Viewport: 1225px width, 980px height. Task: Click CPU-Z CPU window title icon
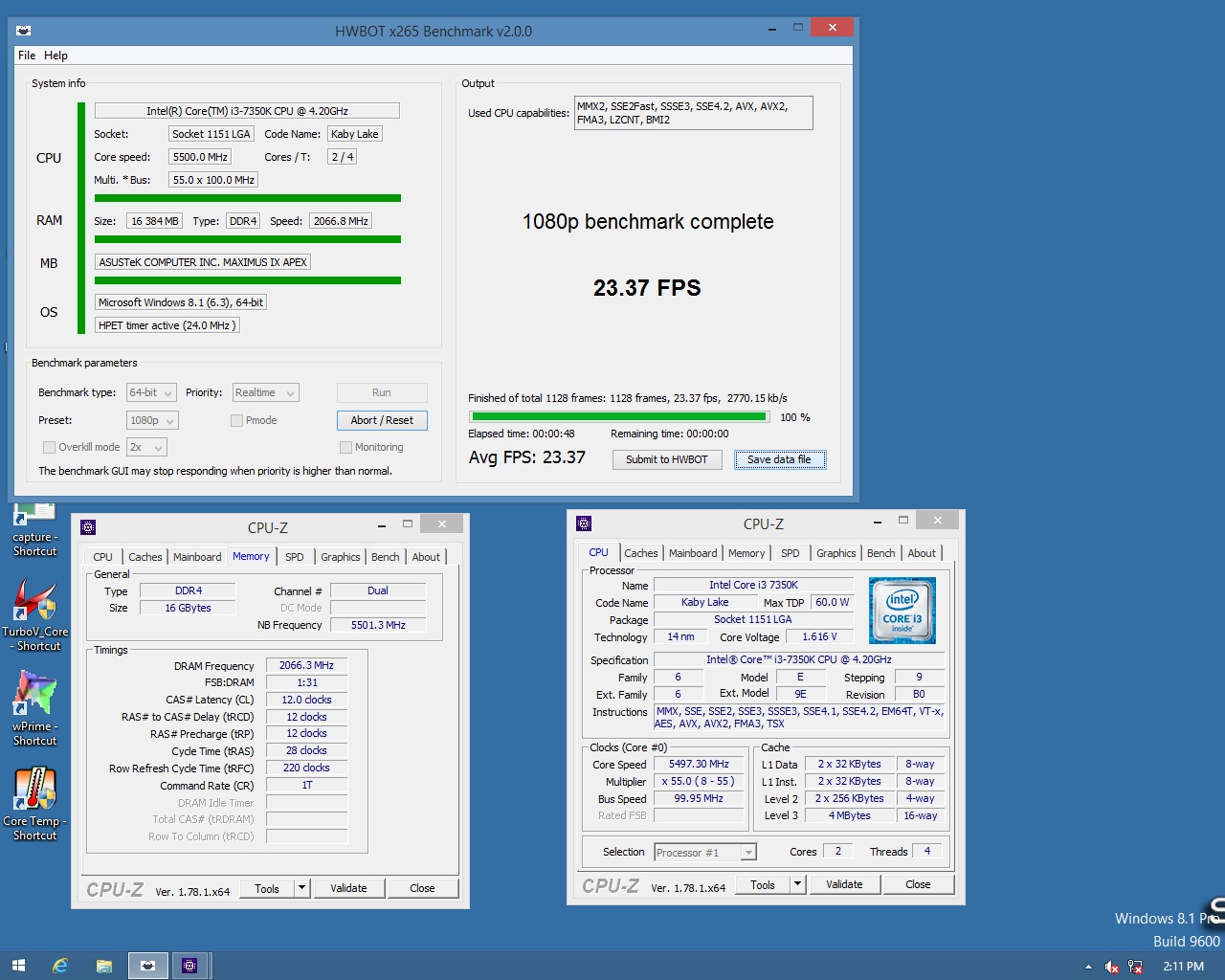click(x=584, y=523)
